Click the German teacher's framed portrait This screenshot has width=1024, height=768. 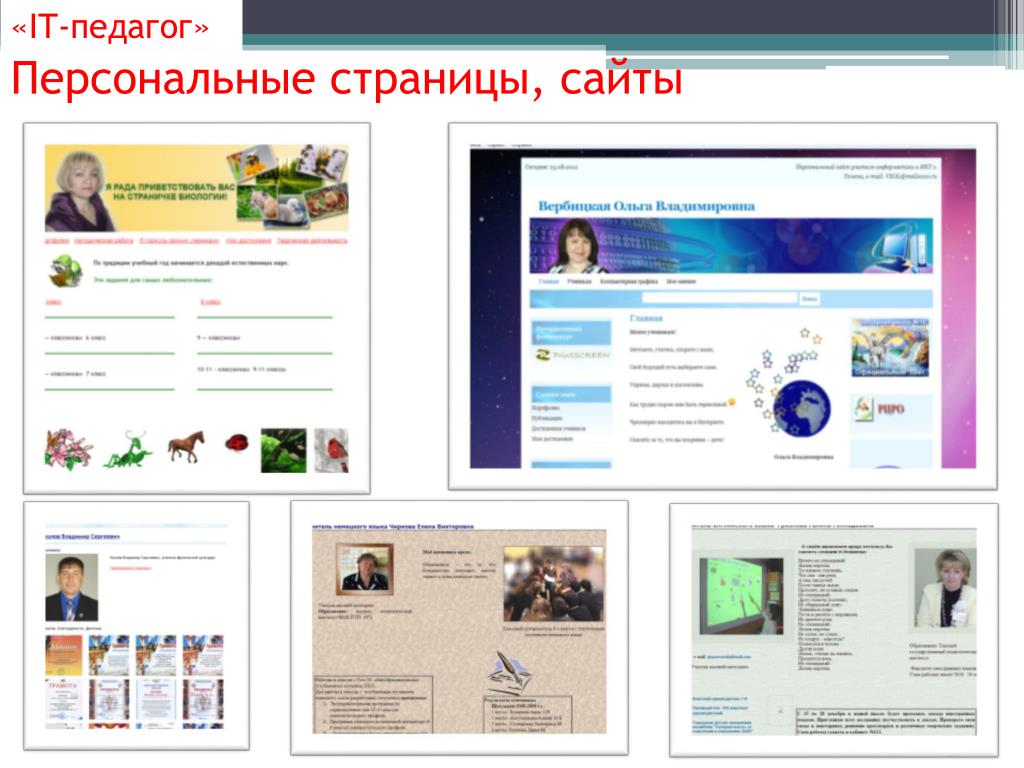364,569
